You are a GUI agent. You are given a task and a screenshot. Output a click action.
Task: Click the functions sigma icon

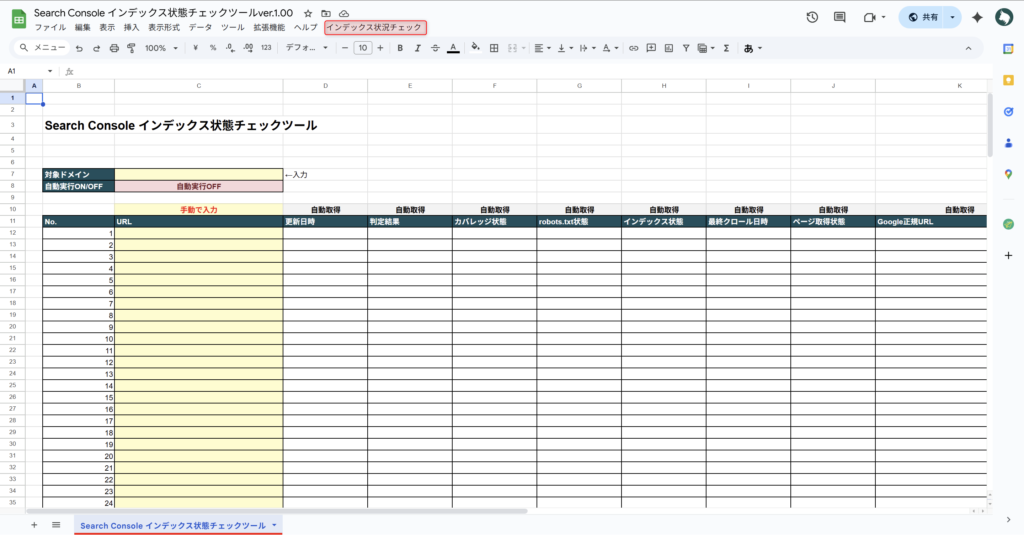click(726, 48)
